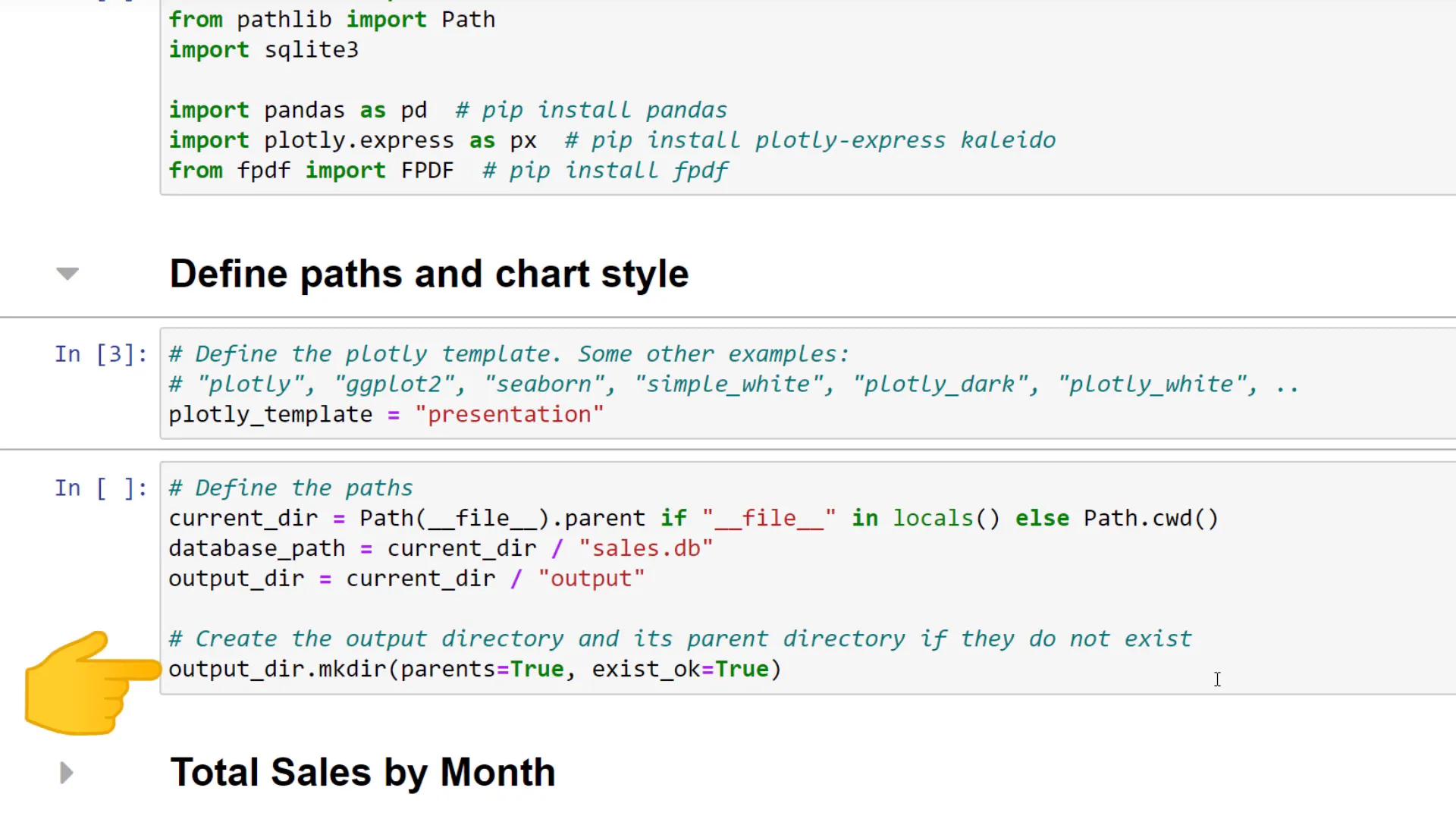Click the disclosure triangle beside Define paths heading
This screenshot has width=1456, height=819.
[x=67, y=274]
